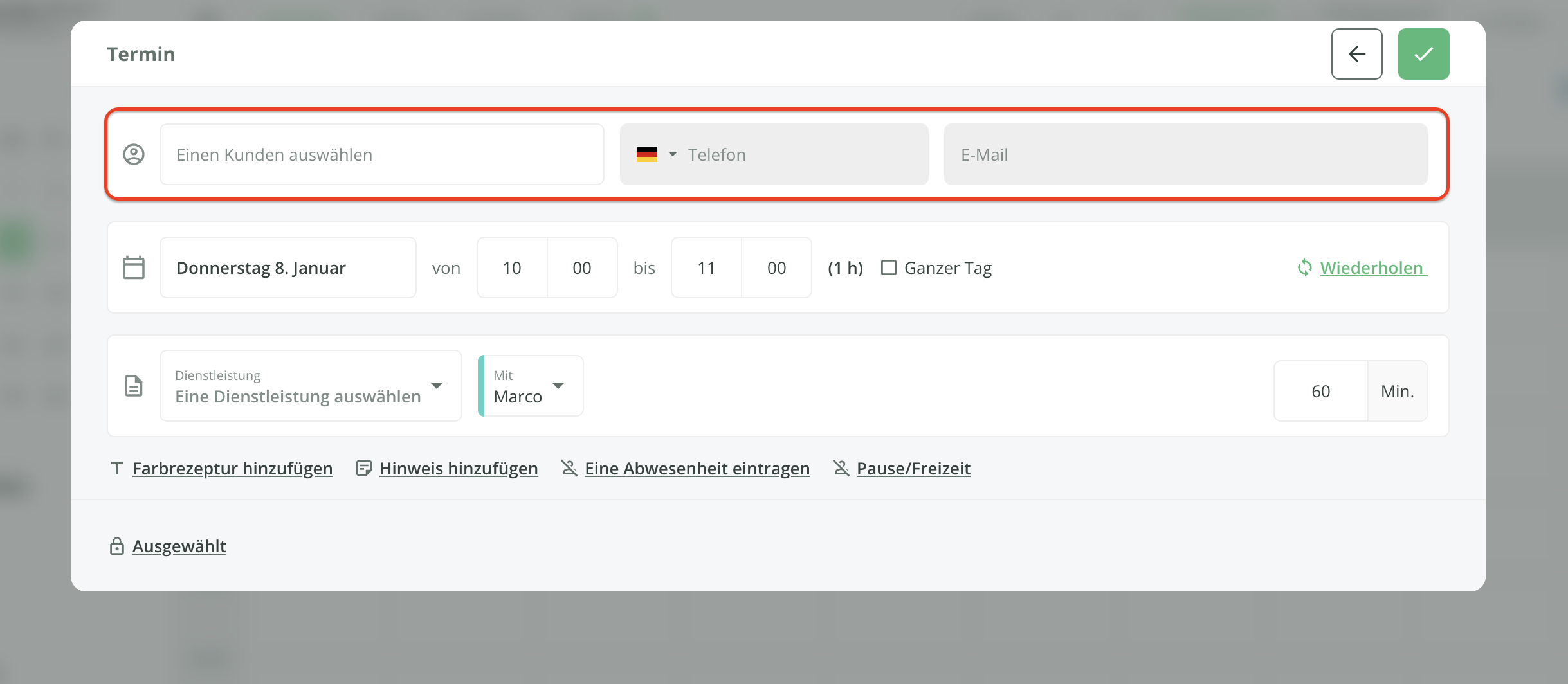Confirm appointment with green checkmark button
Screen dimensions: 1568x684
(x=1423, y=54)
